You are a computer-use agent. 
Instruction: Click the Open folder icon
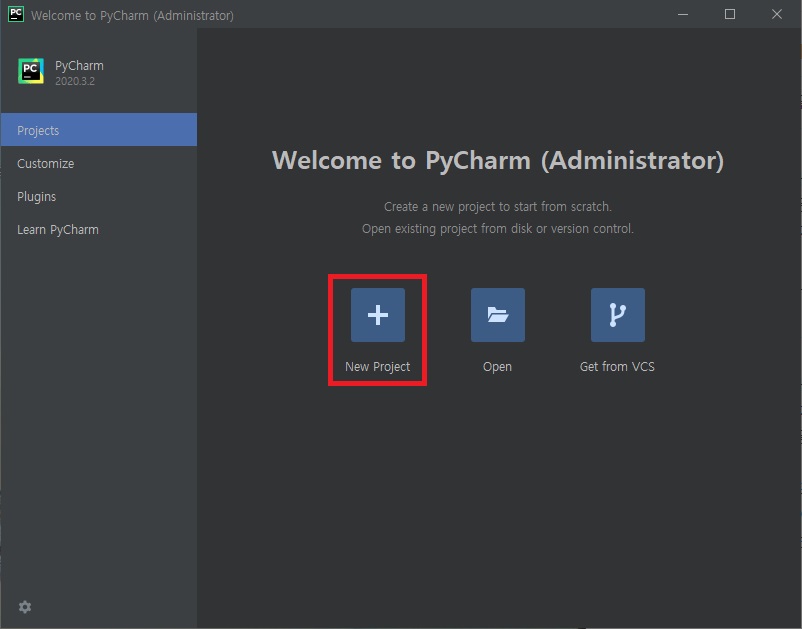(x=498, y=314)
